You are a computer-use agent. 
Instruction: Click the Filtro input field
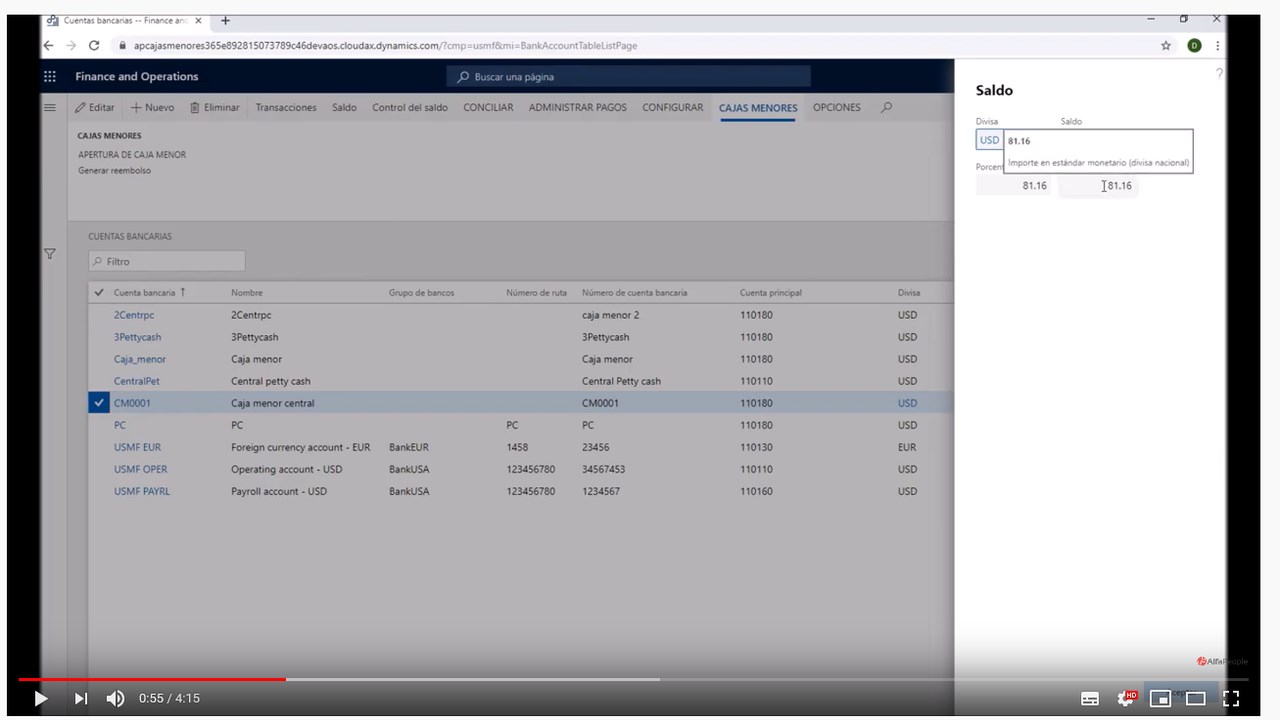coord(167,261)
